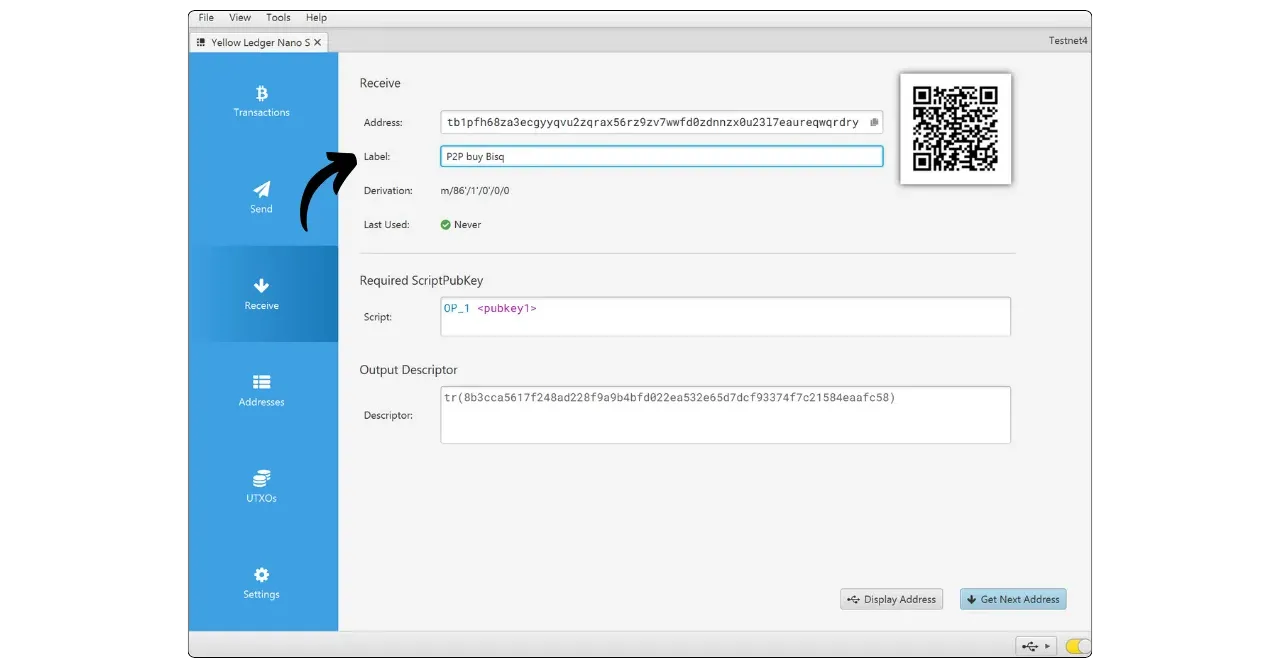This screenshot has width=1280, height=668.
Task: Show the UTXOs coin stack section
Action: coord(261,486)
